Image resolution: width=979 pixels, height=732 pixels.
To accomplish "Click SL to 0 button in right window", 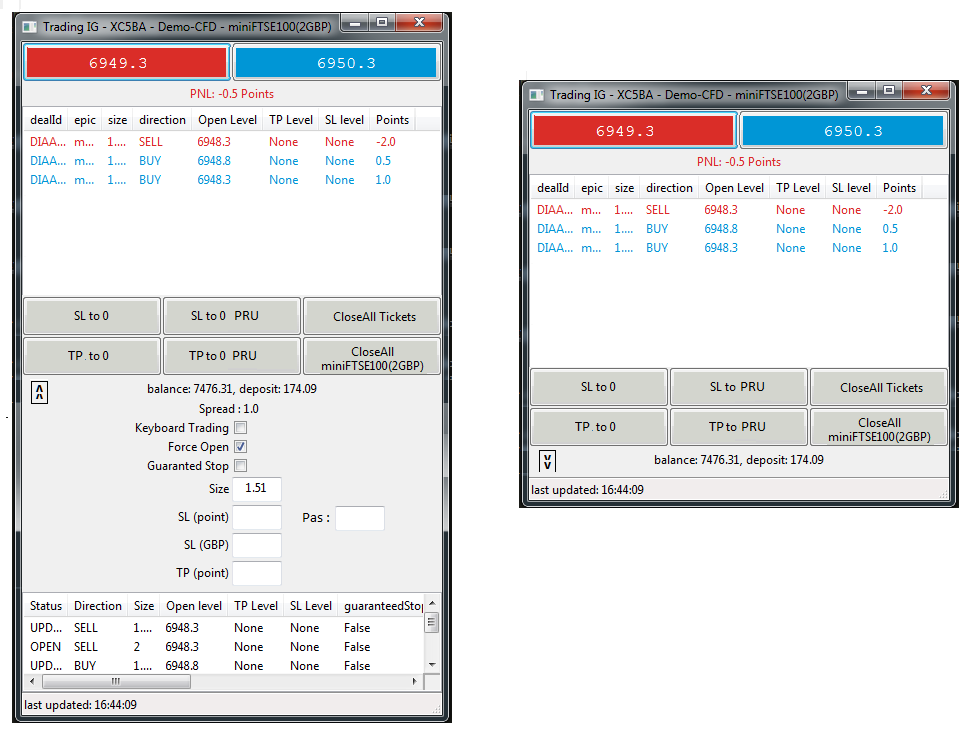I will (599, 387).
